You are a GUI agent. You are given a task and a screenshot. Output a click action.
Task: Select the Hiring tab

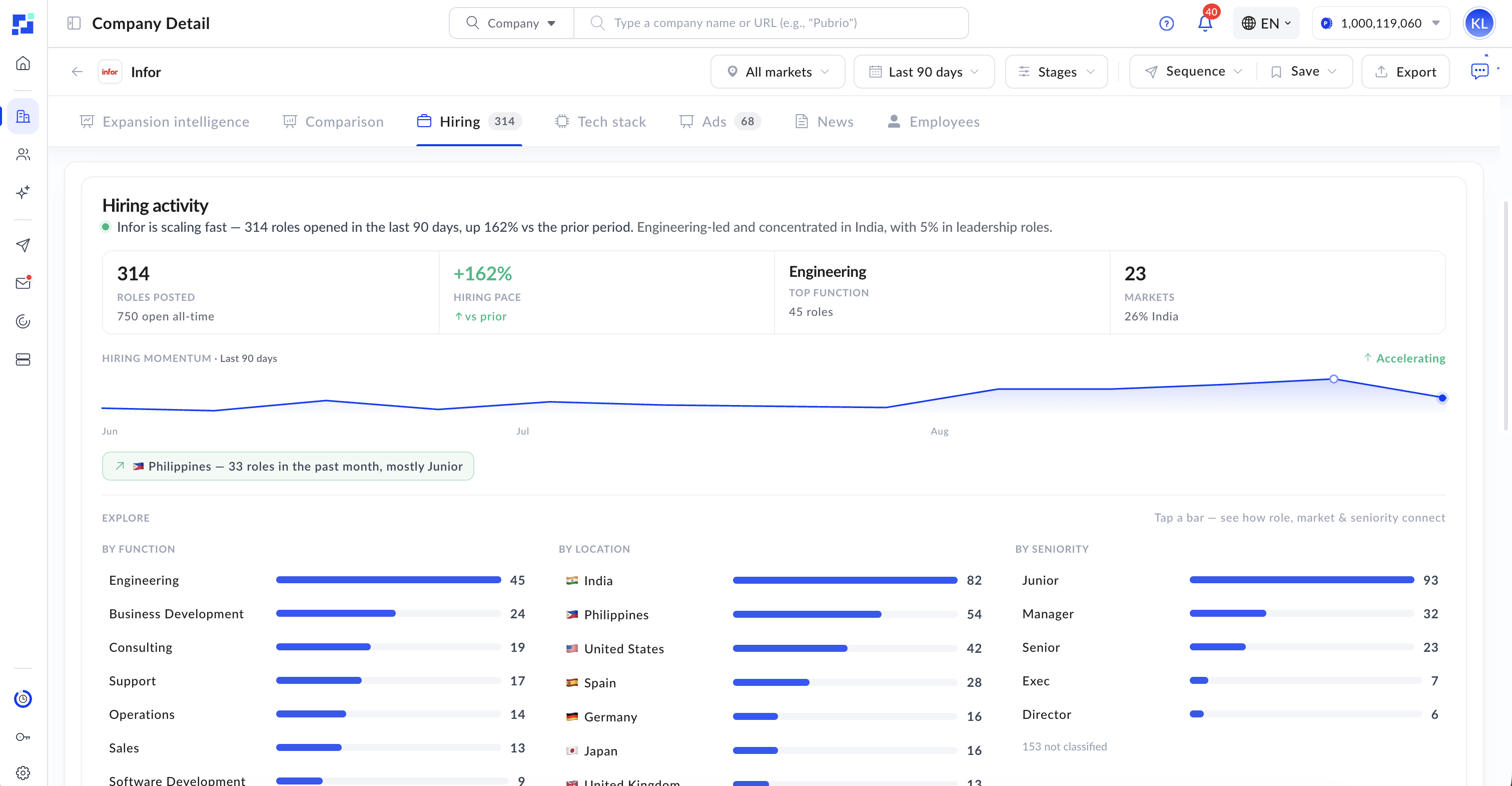(x=469, y=122)
